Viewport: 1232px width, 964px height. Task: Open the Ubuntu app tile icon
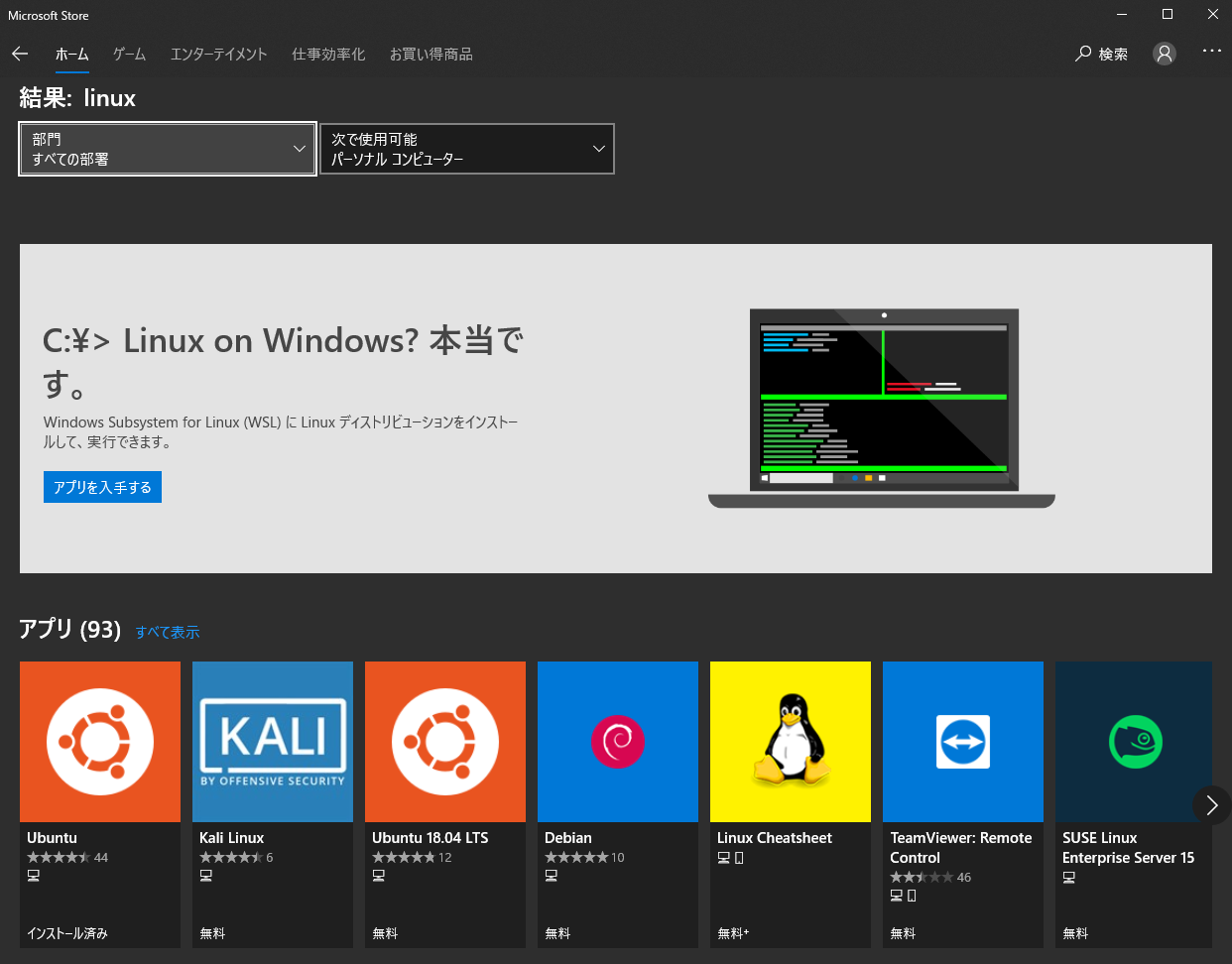(100, 742)
